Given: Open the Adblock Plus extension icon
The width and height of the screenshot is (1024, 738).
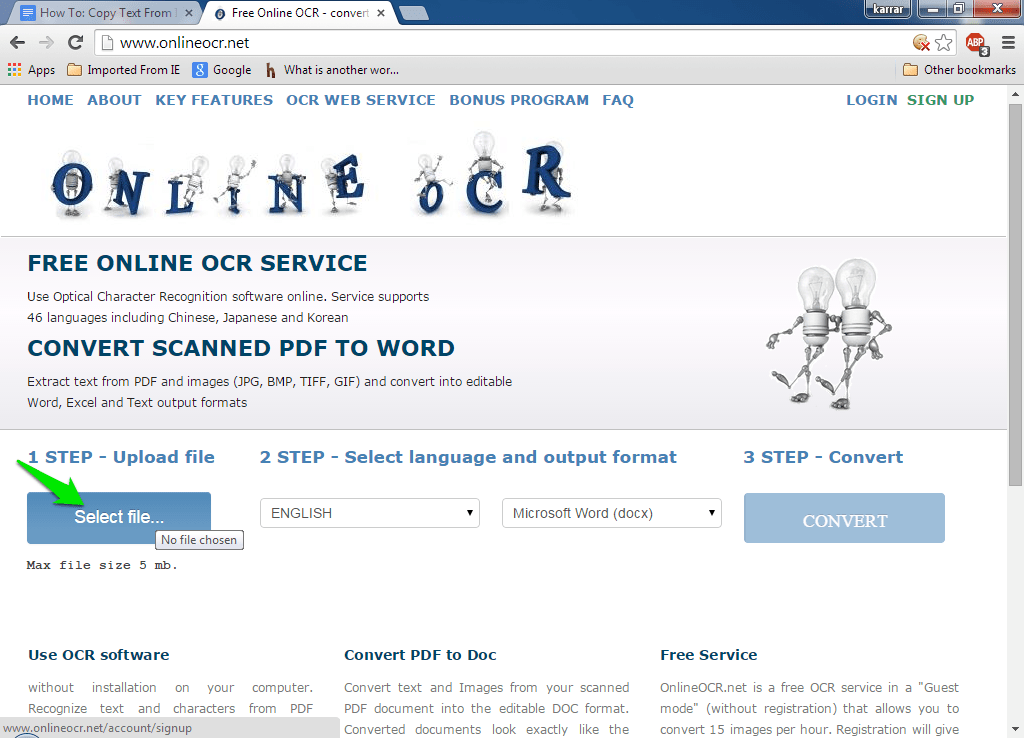Looking at the screenshot, I should coord(975,42).
